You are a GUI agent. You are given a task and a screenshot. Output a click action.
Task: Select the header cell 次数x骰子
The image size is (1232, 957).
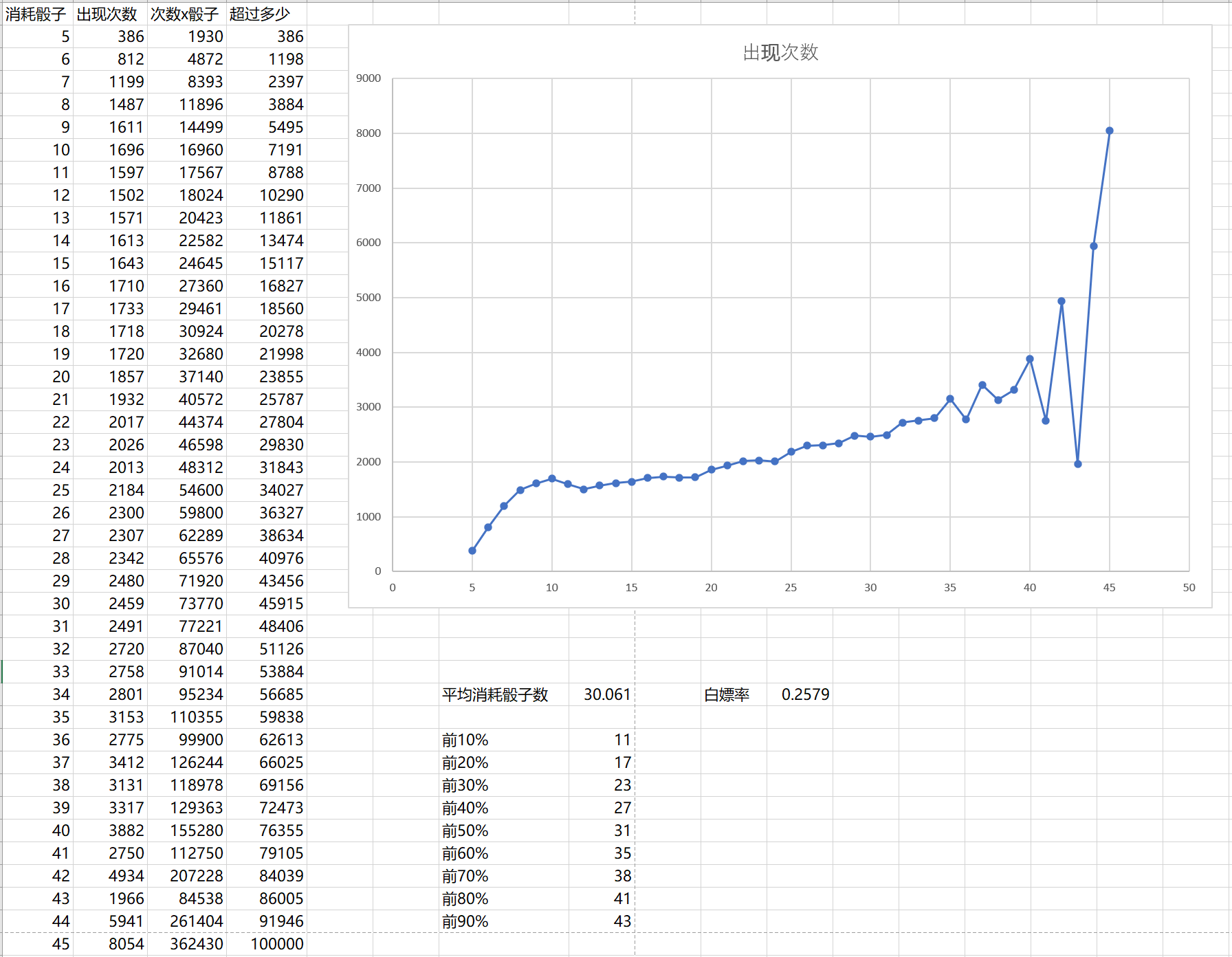(x=186, y=14)
